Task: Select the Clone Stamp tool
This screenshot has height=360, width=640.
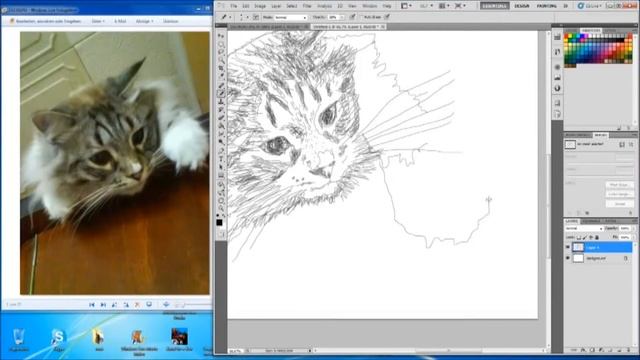Action: tap(221, 102)
